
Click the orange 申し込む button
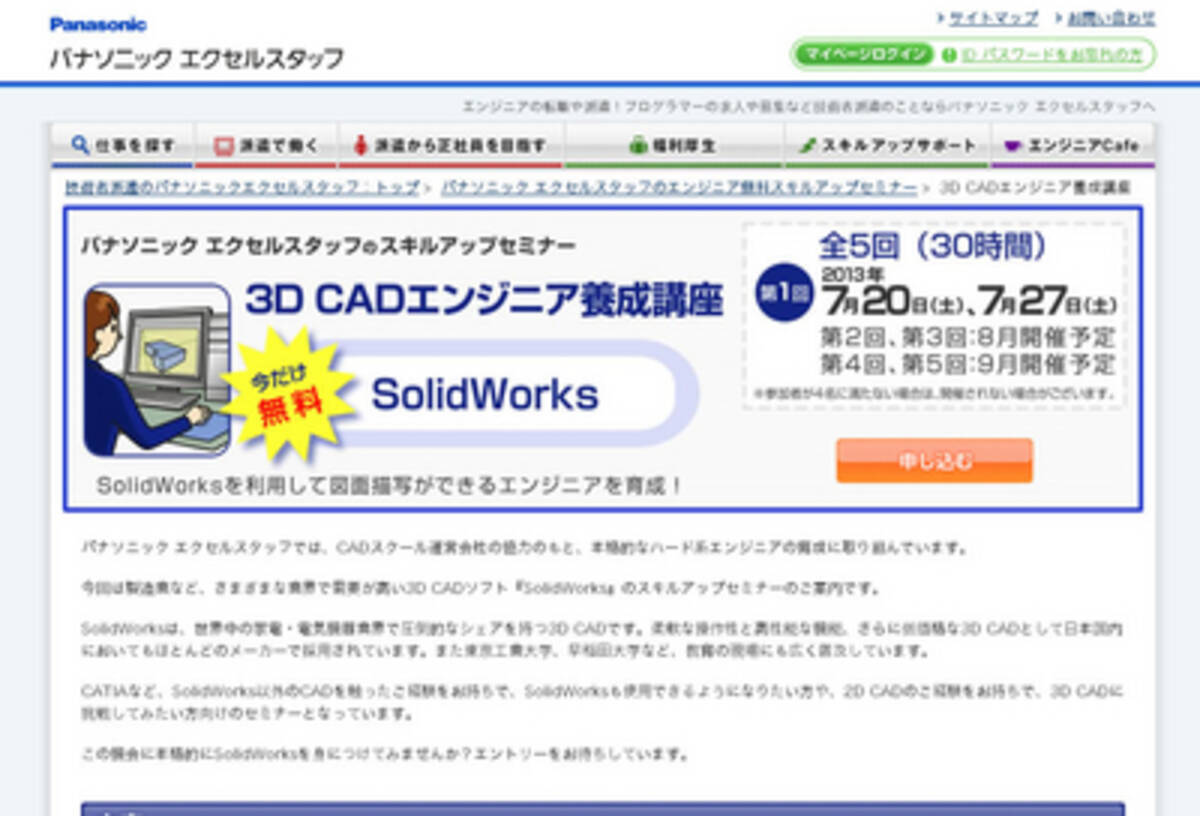pos(934,461)
